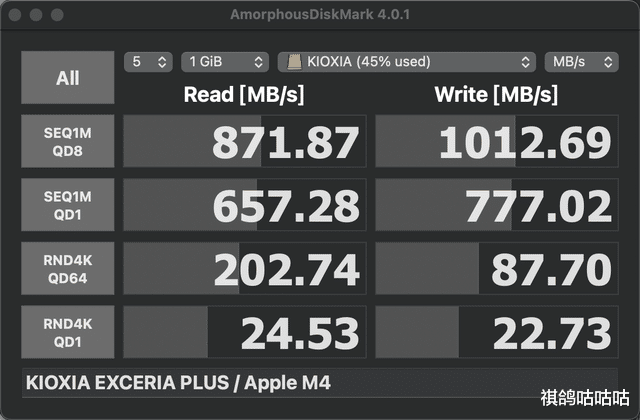Open the MB/s unit dropdown
Viewport: 640px width, 420px height.
[x=582, y=62]
